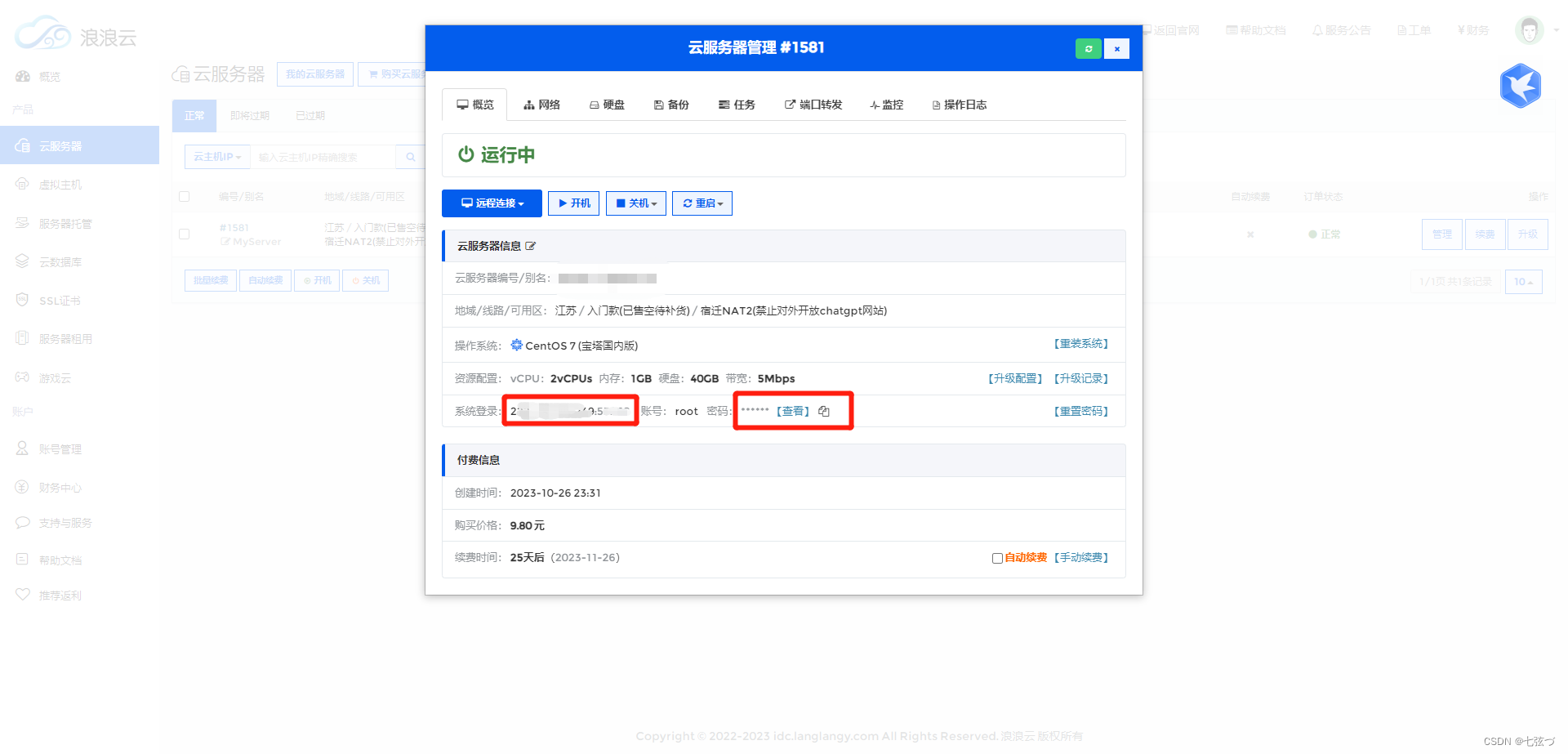Viewport: 1568px width, 754px height.
Task: Copy the root password using the copy icon
Action: point(825,411)
